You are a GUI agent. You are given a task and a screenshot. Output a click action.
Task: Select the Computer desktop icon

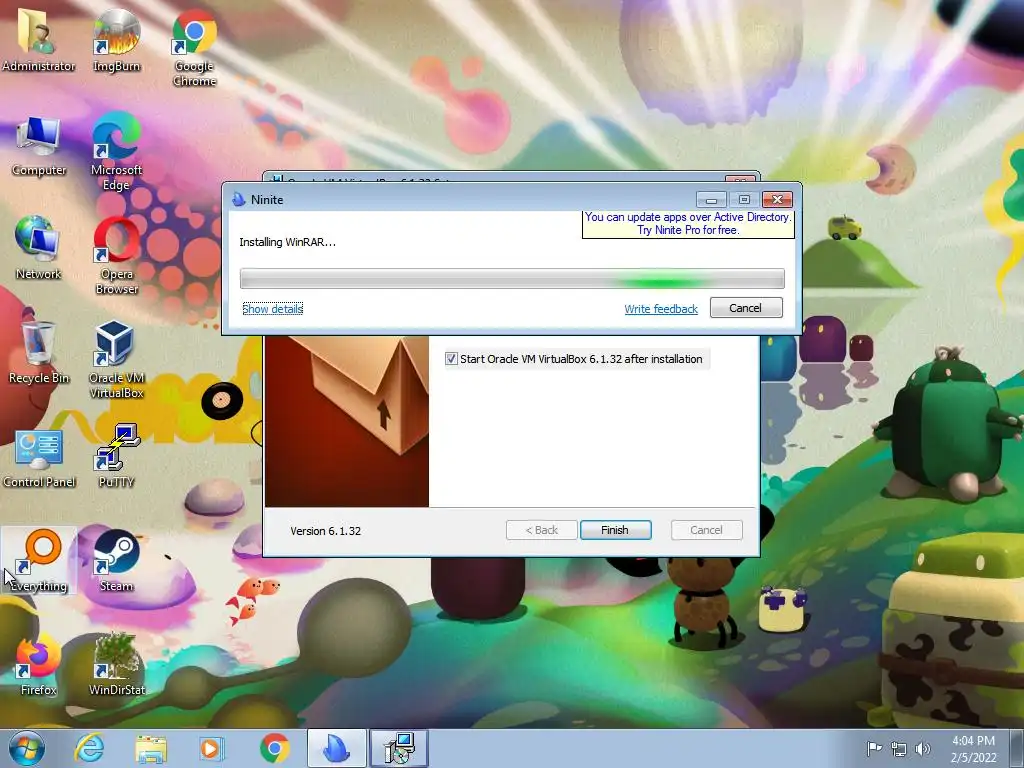(39, 147)
